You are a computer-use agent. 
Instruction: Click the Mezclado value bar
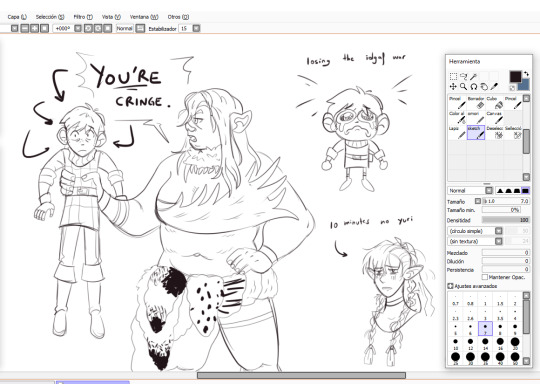[x=506, y=253]
